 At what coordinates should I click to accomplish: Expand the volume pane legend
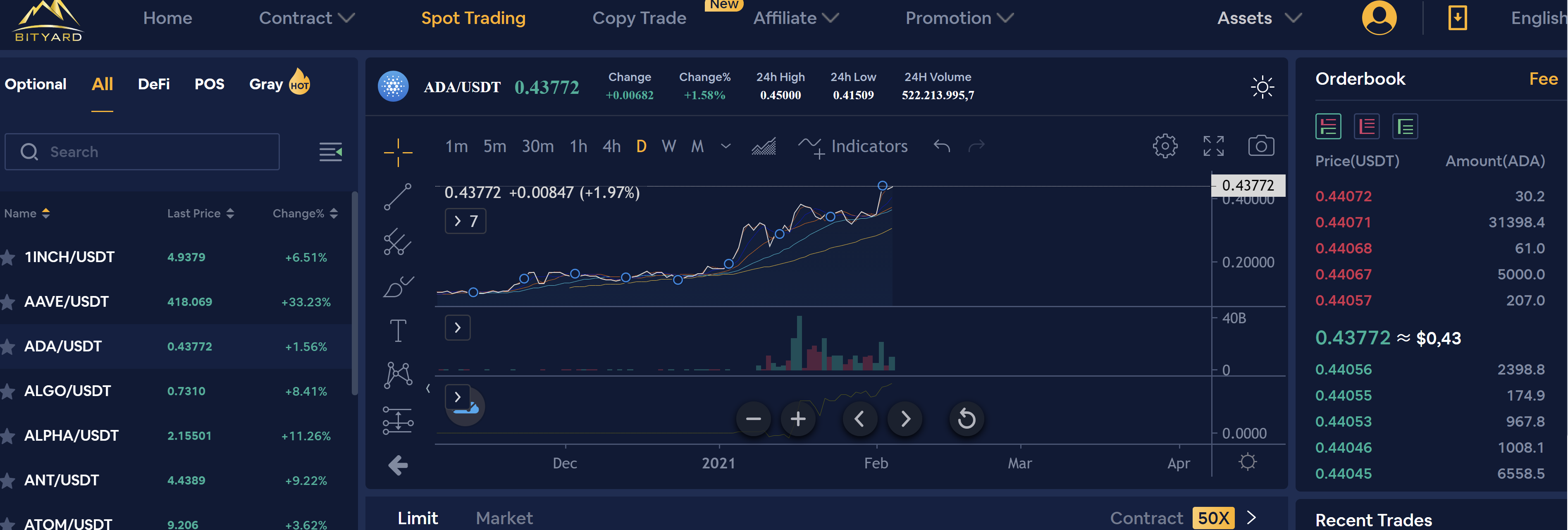pos(458,328)
